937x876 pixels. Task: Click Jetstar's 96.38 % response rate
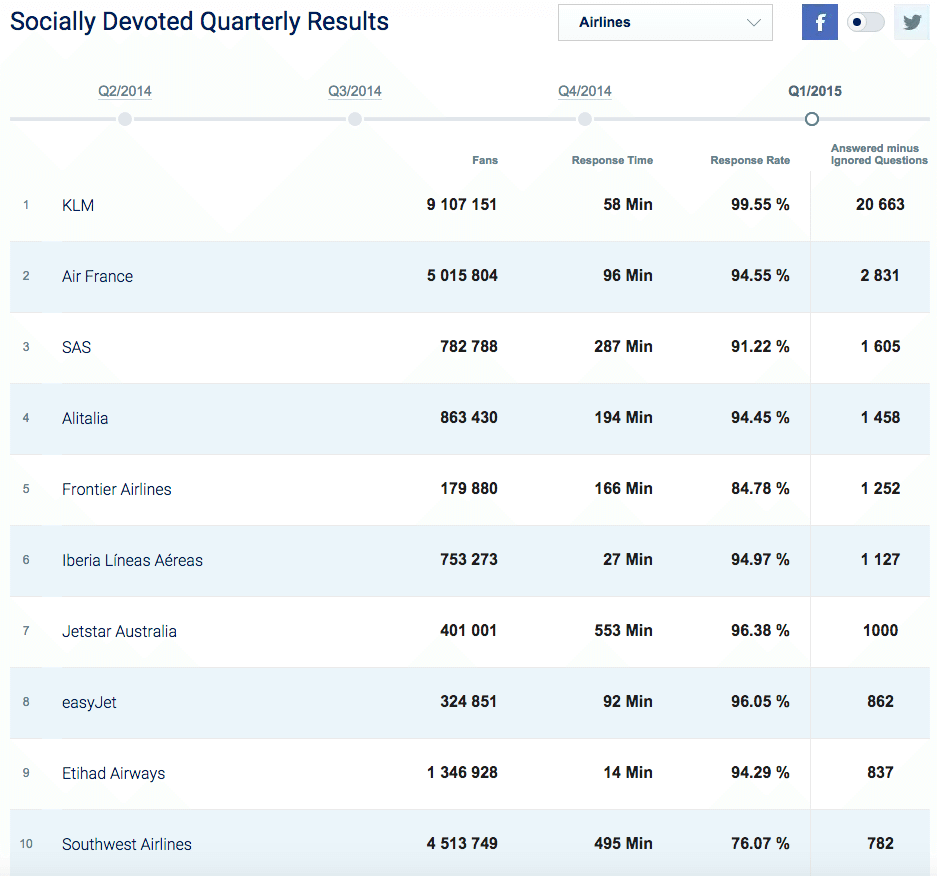[x=760, y=630]
